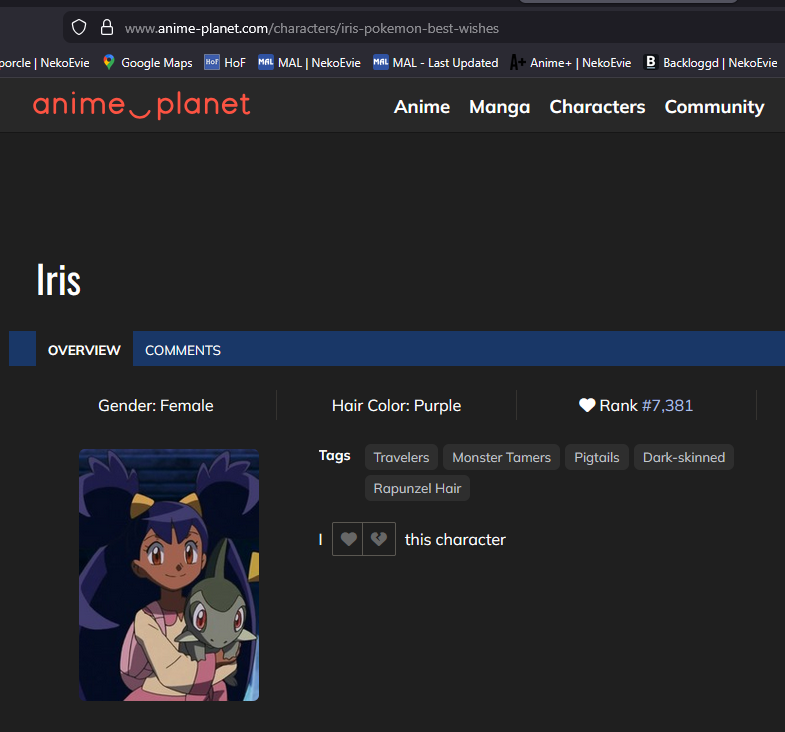
Task: Switch to the Comments tab
Action: [183, 350]
